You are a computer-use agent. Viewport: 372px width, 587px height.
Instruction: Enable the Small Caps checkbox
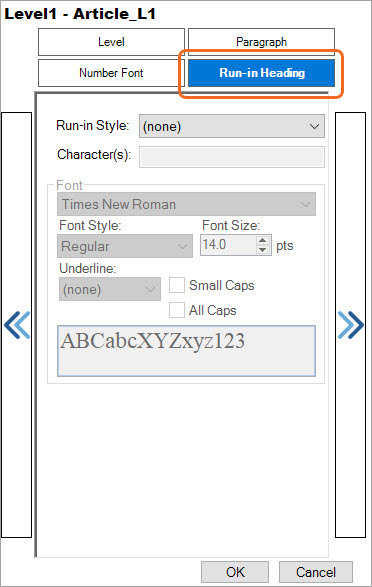177,285
